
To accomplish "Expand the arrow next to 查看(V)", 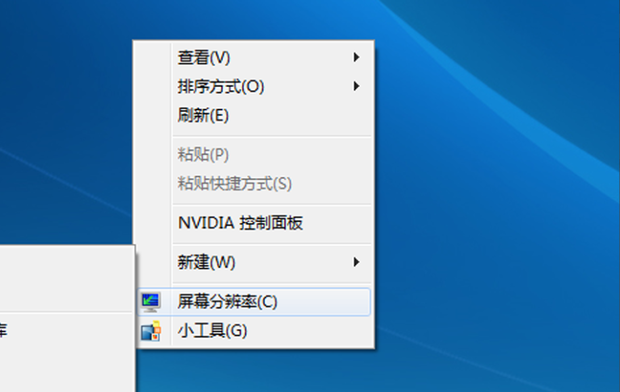I will pyautogui.click(x=356, y=57).
